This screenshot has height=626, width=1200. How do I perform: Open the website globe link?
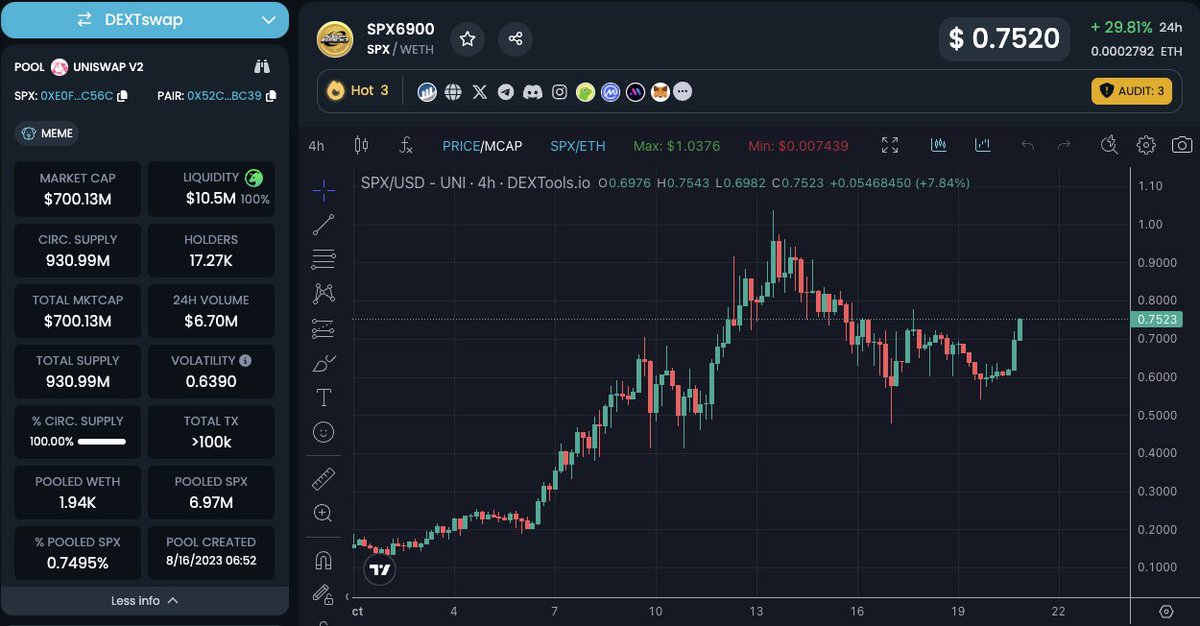453,92
